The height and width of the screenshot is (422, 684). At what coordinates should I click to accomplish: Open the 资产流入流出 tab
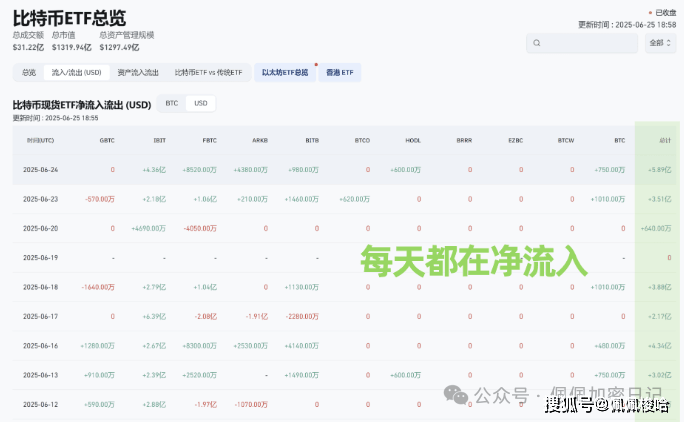click(x=138, y=72)
